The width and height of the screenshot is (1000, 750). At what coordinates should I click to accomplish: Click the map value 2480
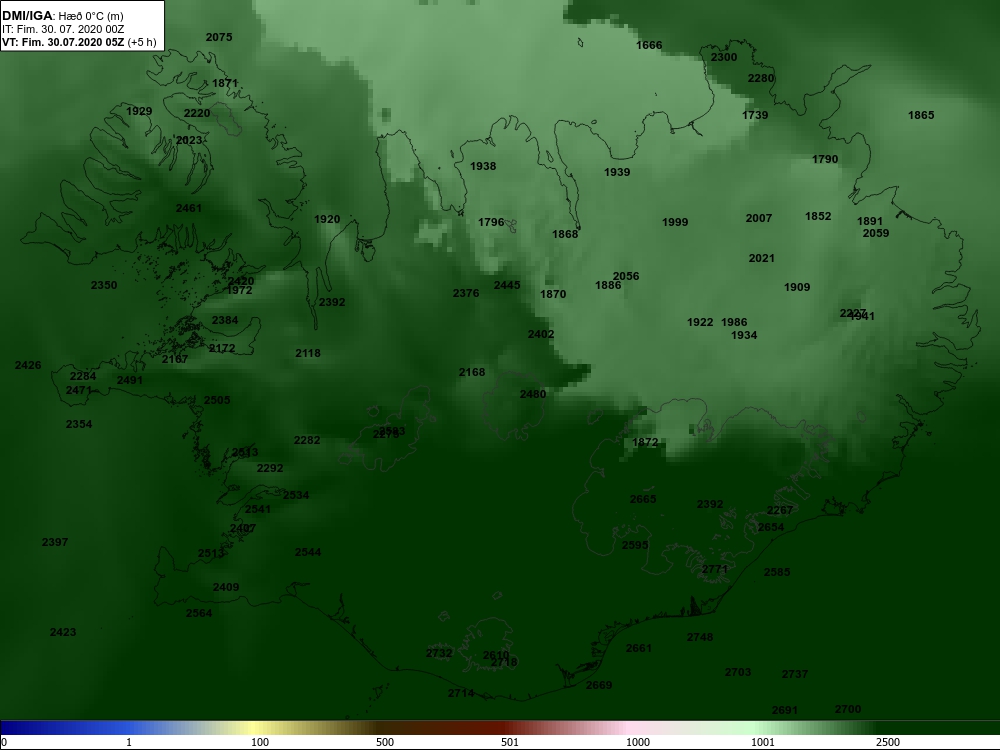click(x=533, y=394)
